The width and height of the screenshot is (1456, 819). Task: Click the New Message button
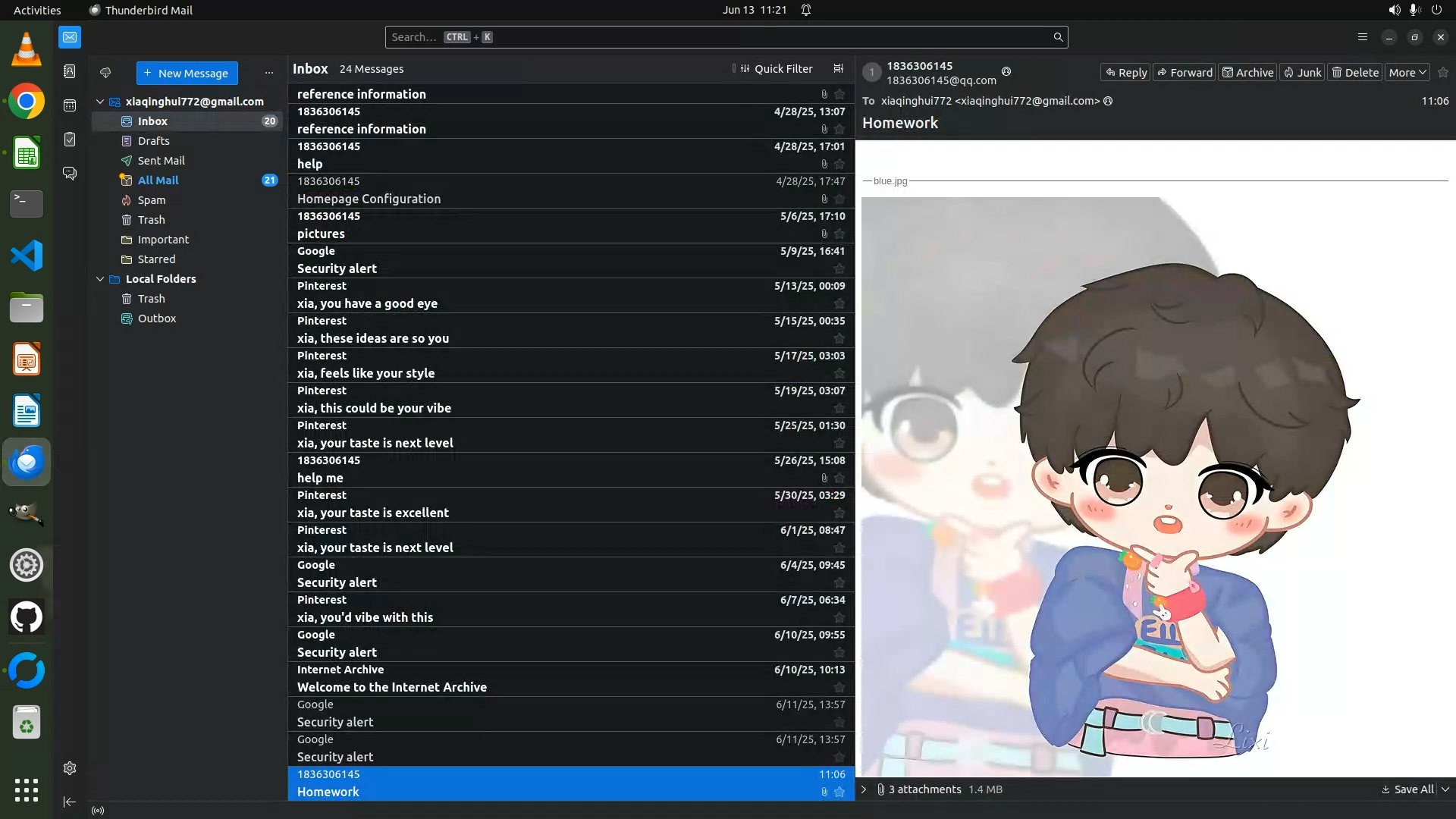187,74
